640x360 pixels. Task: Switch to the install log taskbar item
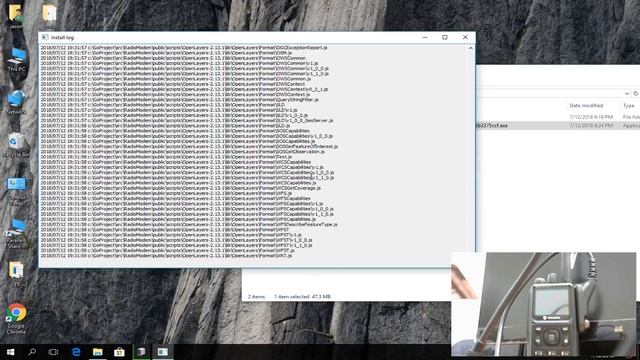click(162, 352)
